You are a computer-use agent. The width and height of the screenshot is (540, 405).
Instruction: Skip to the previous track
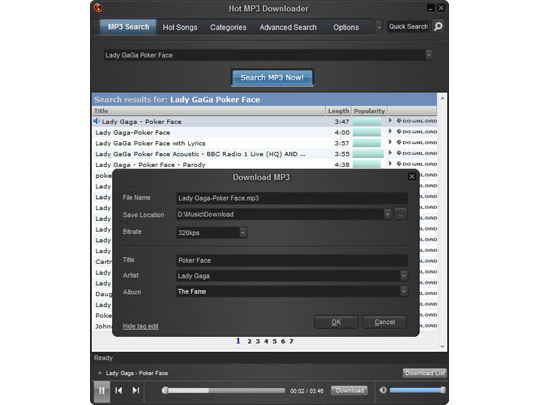[x=118, y=390]
